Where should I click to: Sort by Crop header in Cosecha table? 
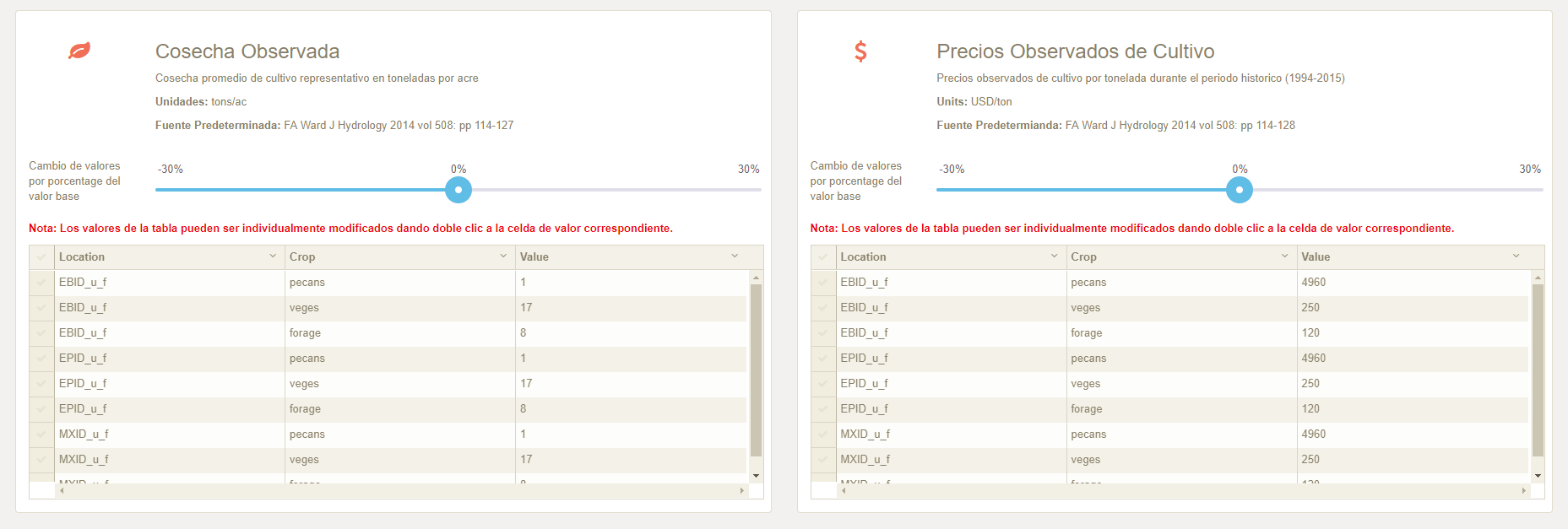click(302, 257)
